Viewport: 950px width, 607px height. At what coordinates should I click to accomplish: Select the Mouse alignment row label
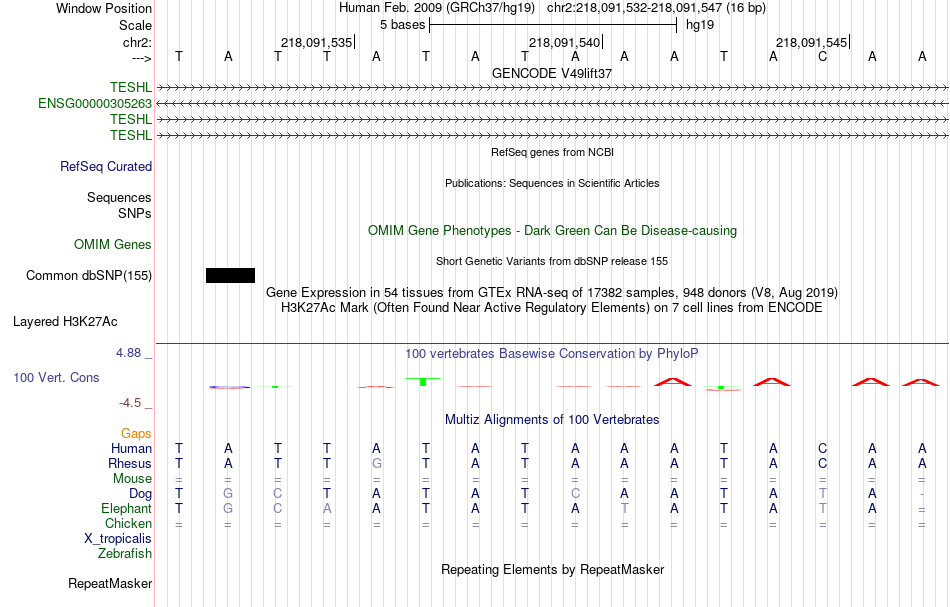[x=132, y=479]
